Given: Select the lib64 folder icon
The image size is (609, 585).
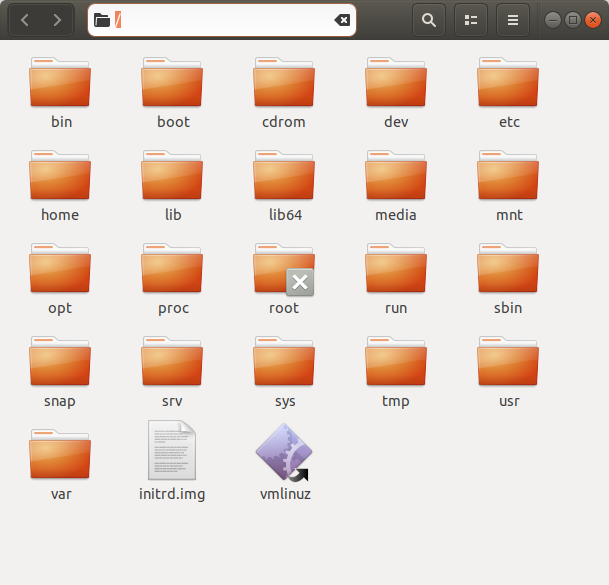Looking at the screenshot, I should tap(284, 175).
